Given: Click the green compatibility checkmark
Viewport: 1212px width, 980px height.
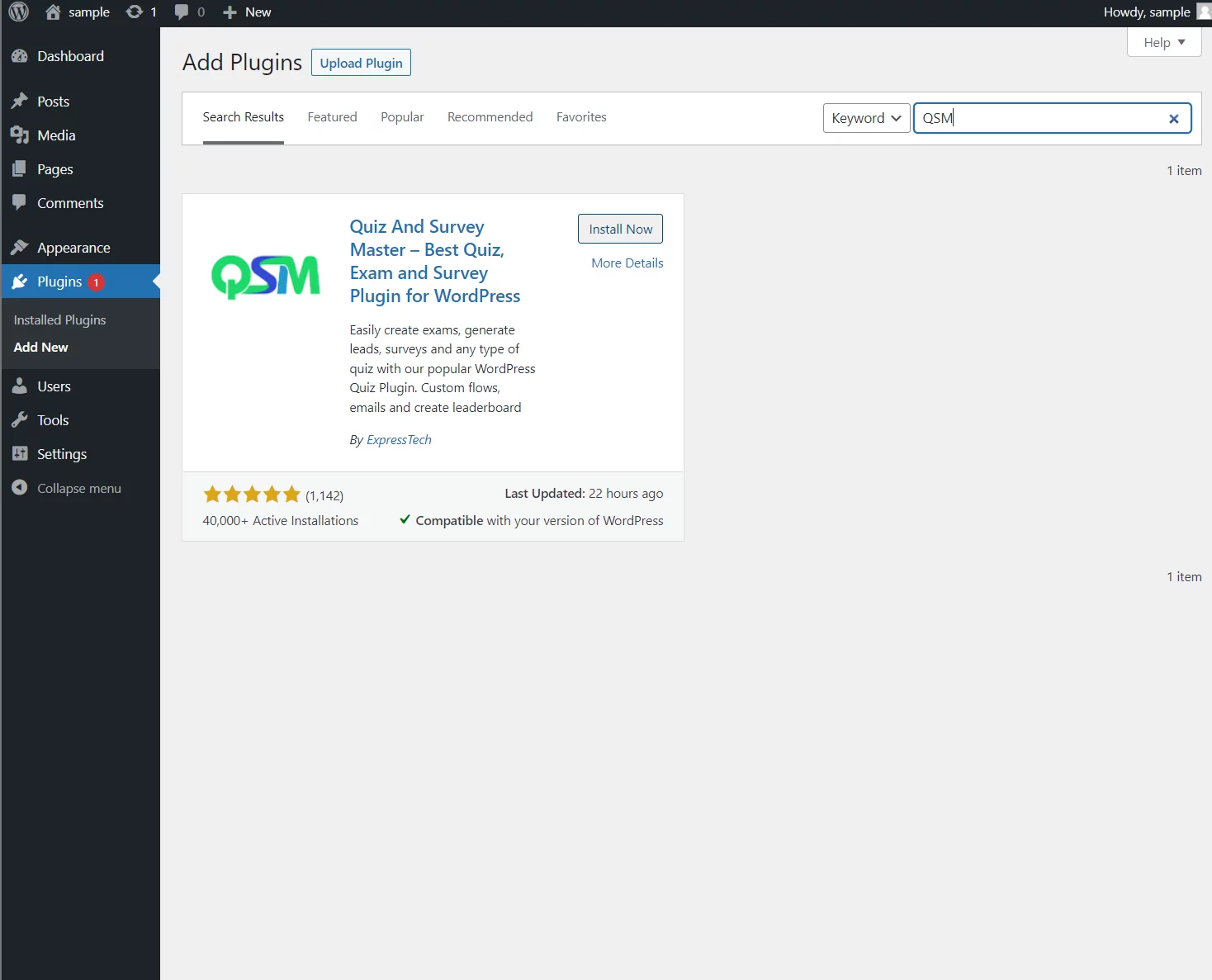Looking at the screenshot, I should (x=405, y=519).
